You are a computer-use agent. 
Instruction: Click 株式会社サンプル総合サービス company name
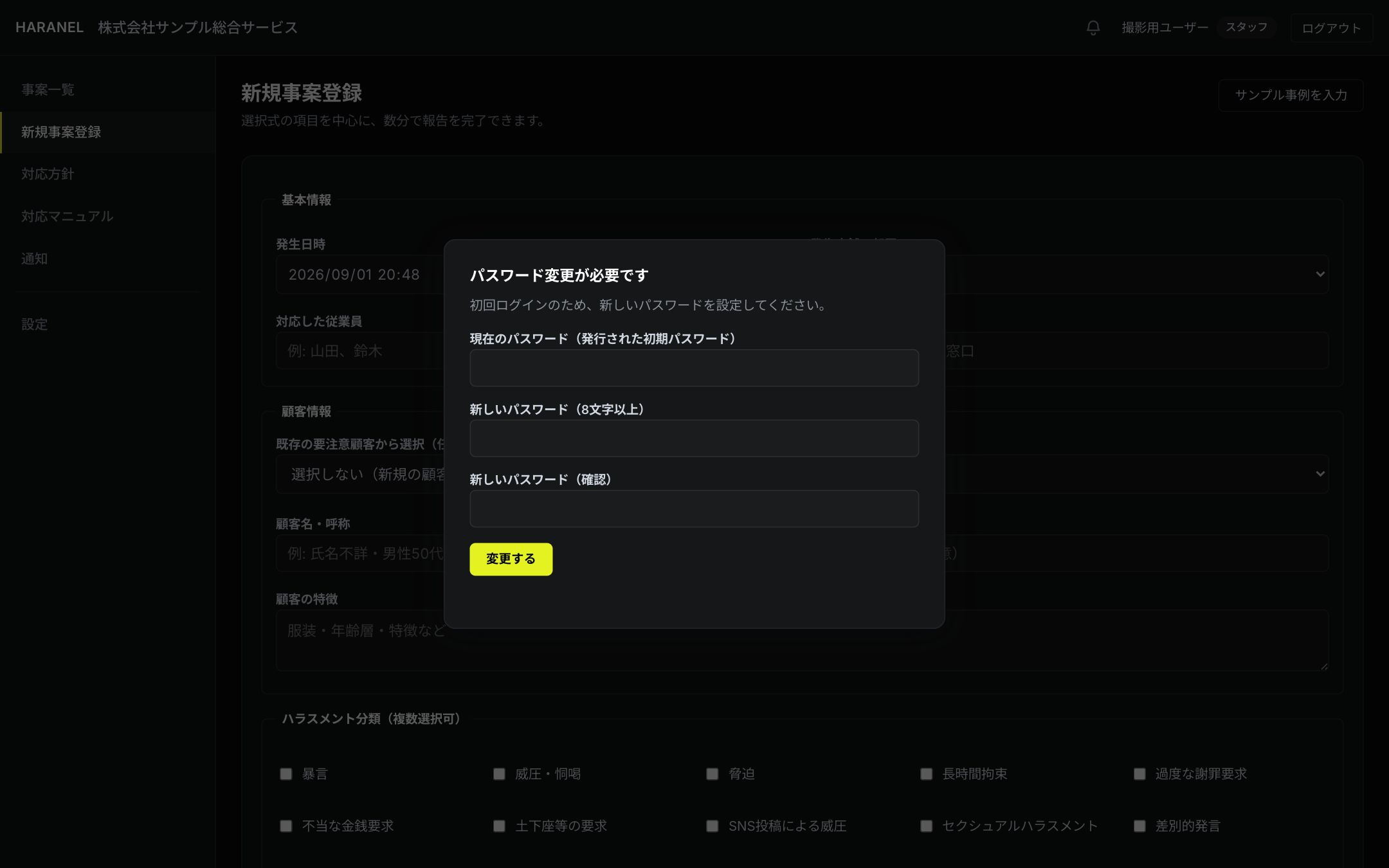tap(197, 28)
